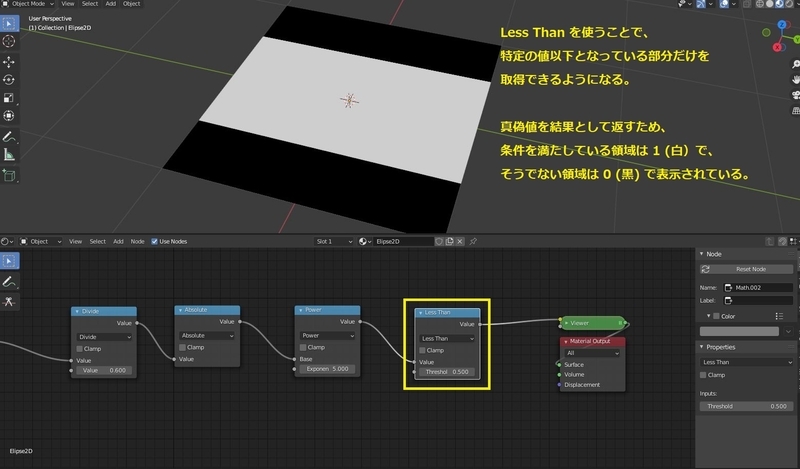
Task: Click the node color swatch bar
Action: pos(739,332)
